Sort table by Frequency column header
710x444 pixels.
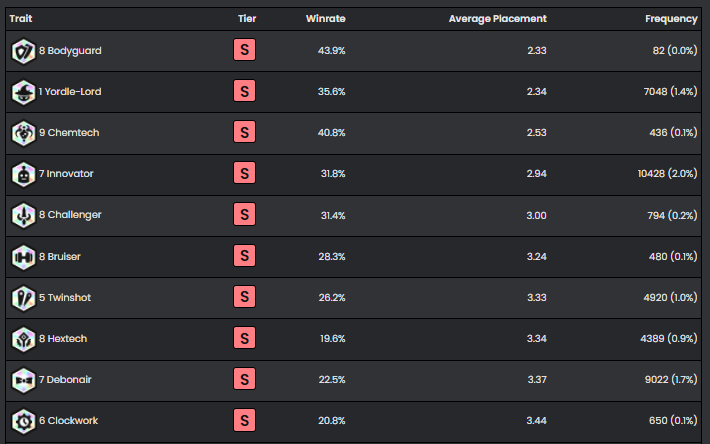(672, 18)
